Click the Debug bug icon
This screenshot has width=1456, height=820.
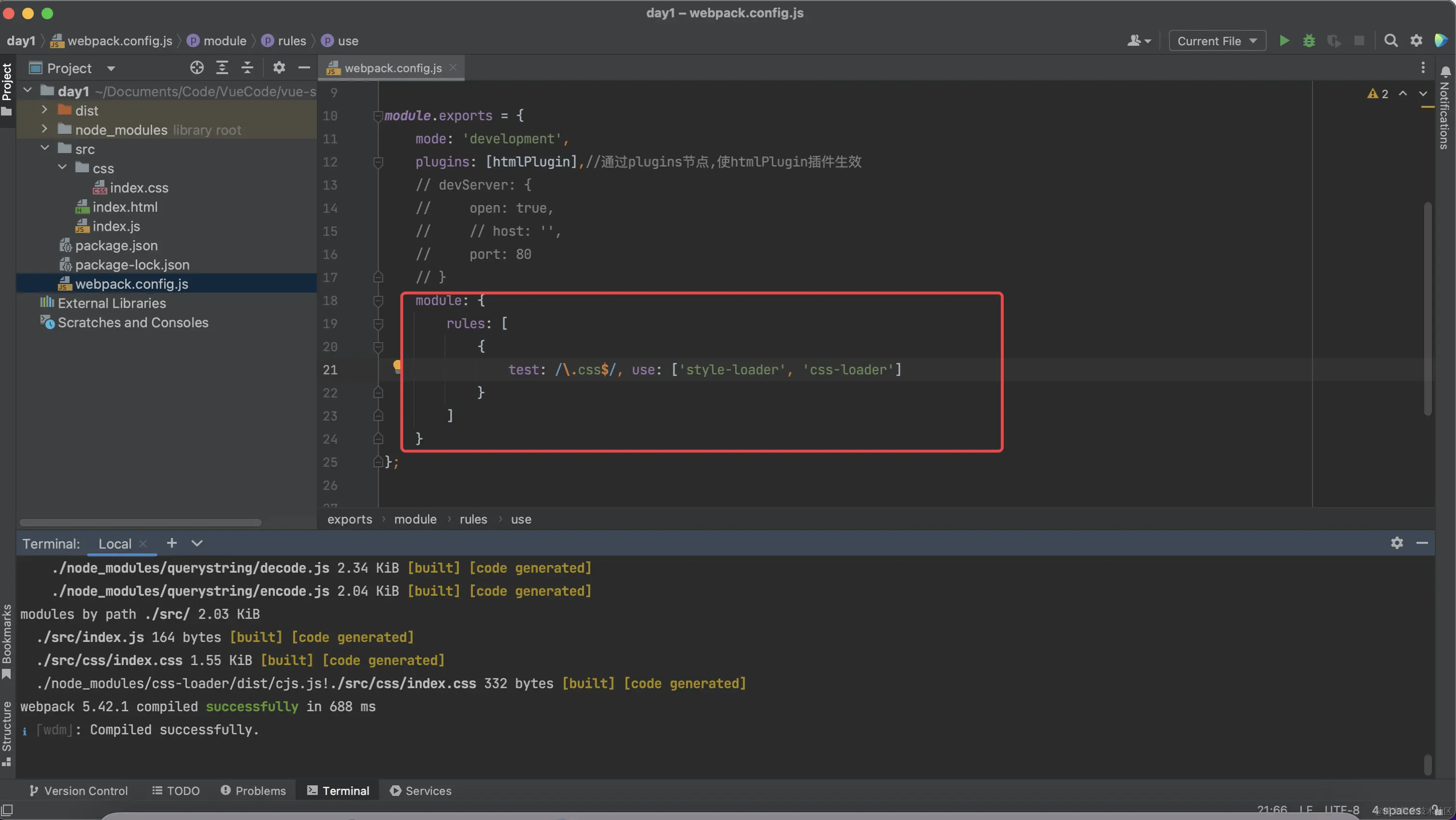(x=1309, y=40)
